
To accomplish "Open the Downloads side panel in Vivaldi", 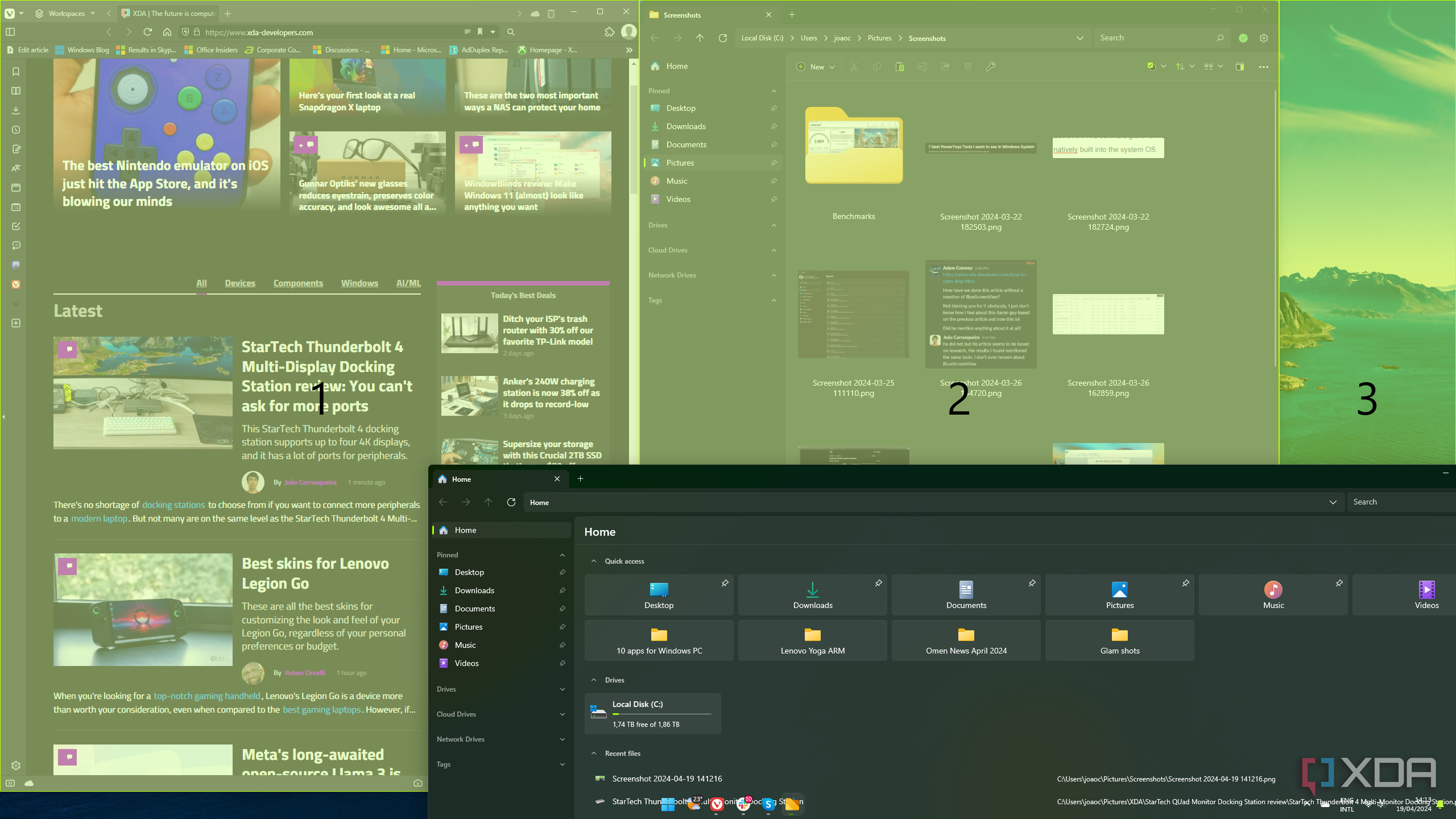I will click(x=16, y=110).
